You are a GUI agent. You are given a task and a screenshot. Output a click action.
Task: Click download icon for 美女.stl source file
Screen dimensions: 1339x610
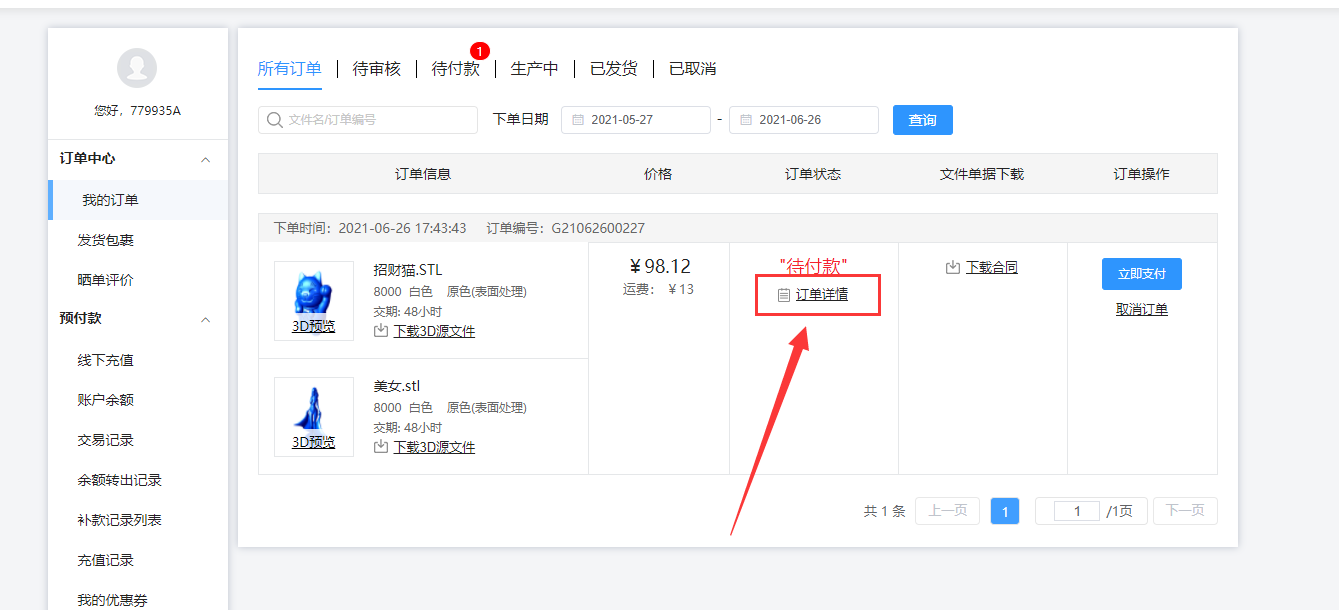point(381,447)
